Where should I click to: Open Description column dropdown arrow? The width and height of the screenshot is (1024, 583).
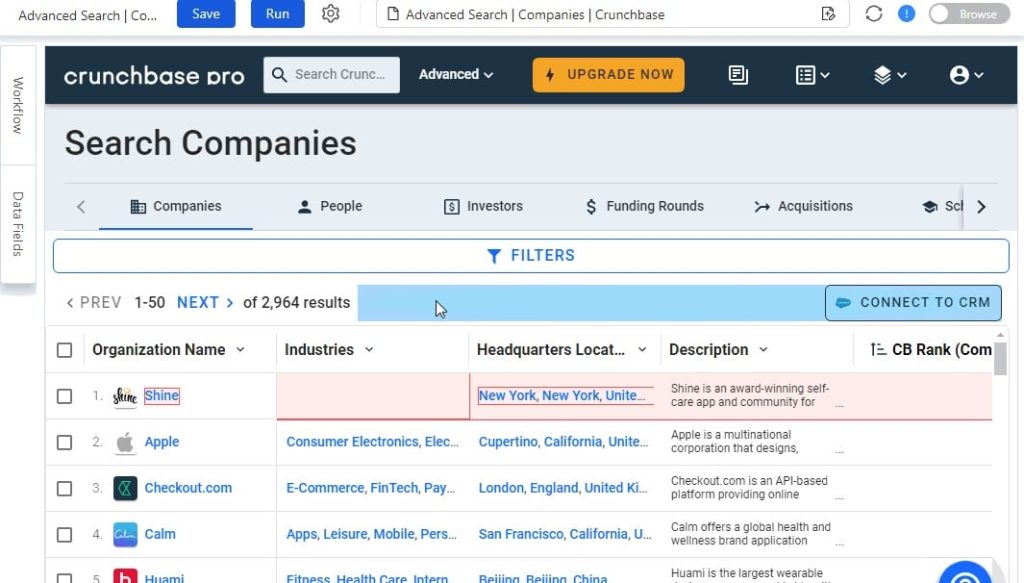click(763, 350)
